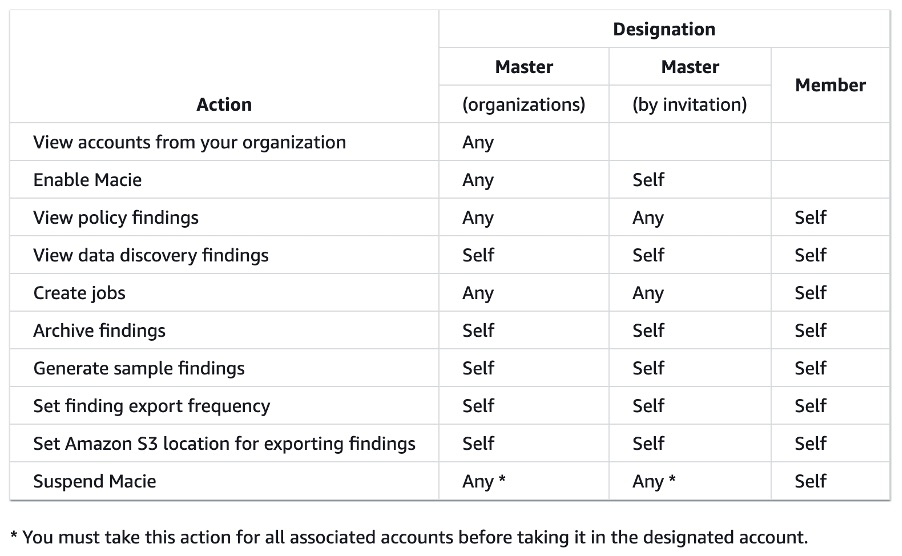Click 'Any *' under Master (by invitation) column

(654, 481)
